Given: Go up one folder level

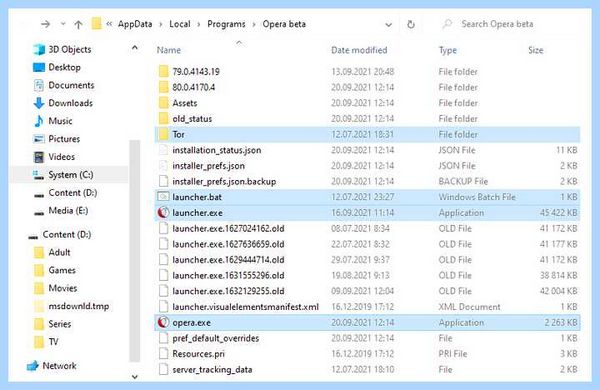Looking at the screenshot, I should click(78, 24).
